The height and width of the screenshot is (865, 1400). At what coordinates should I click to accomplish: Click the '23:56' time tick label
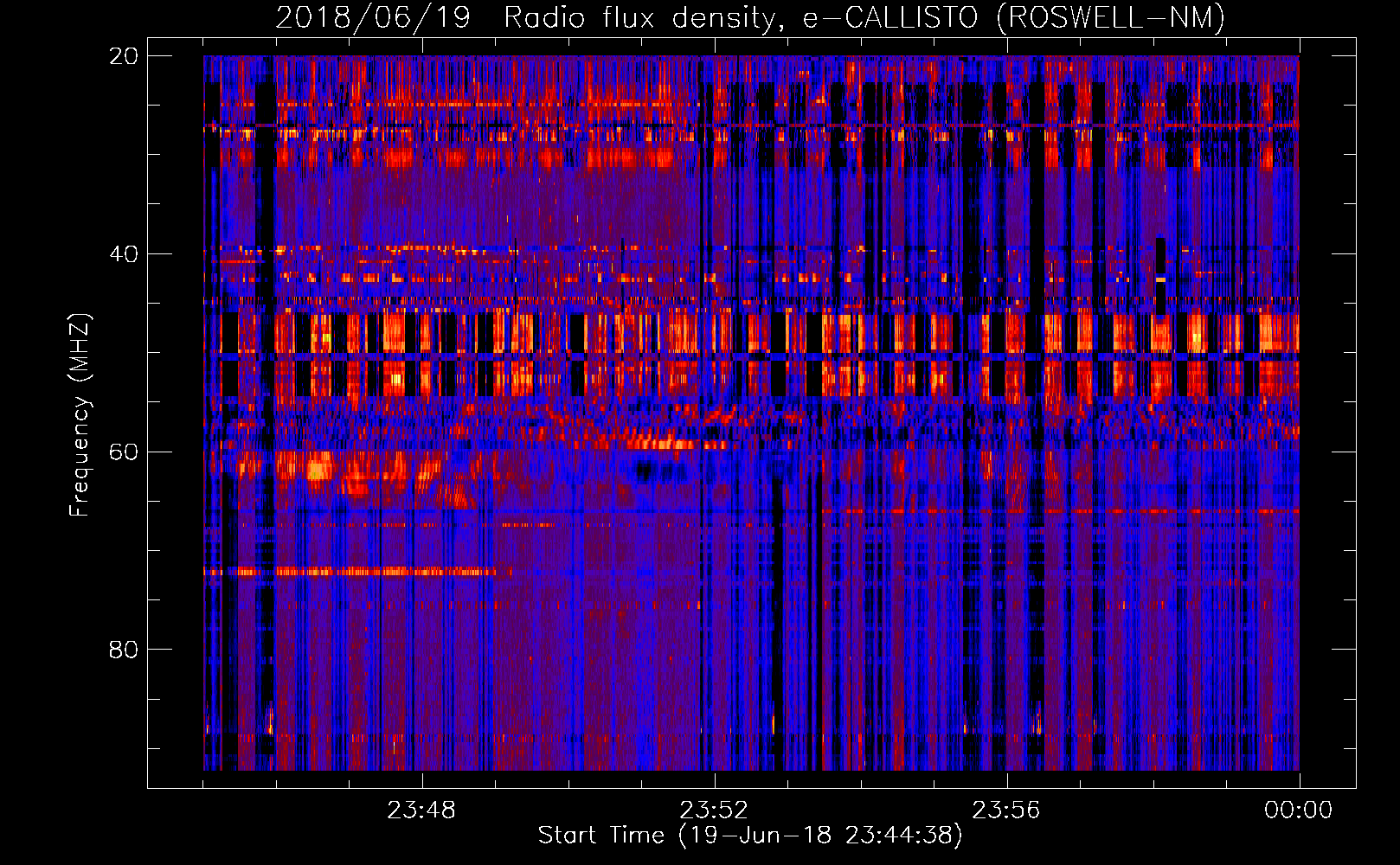tap(1006, 811)
